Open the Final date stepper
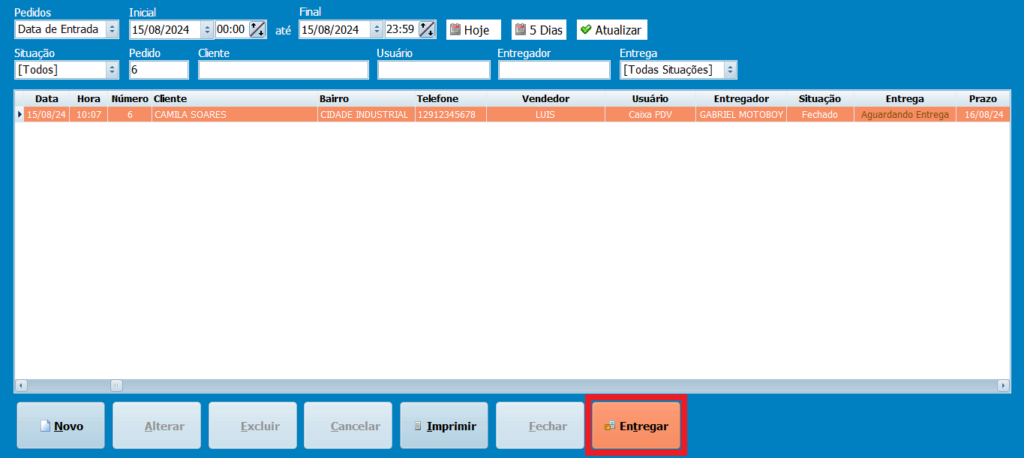 coord(376,30)
